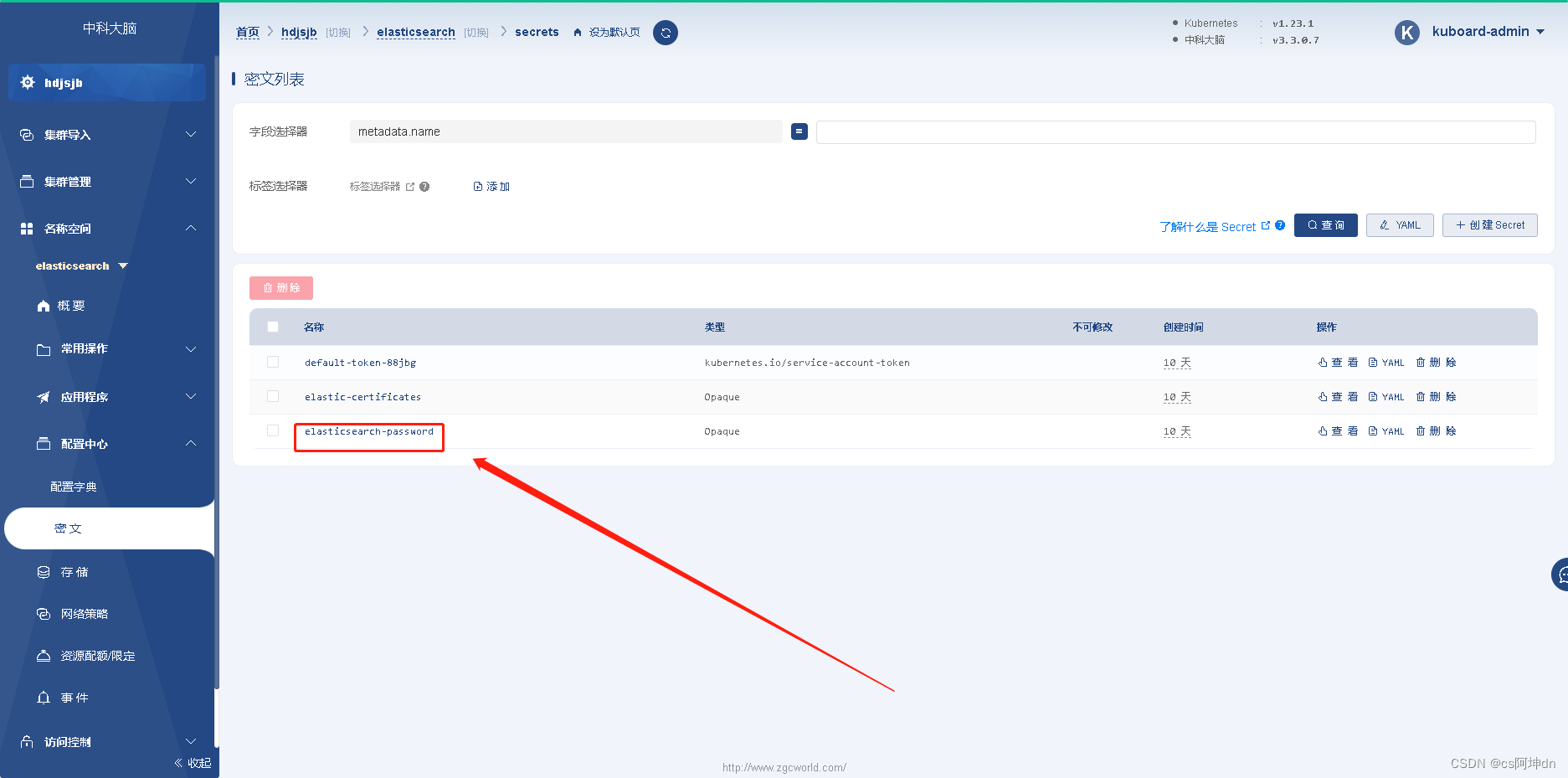The width and height of the screenshot is (1568, 778).
Task: Click the 名称空间 grid icon
Action: tap(27, 229)
